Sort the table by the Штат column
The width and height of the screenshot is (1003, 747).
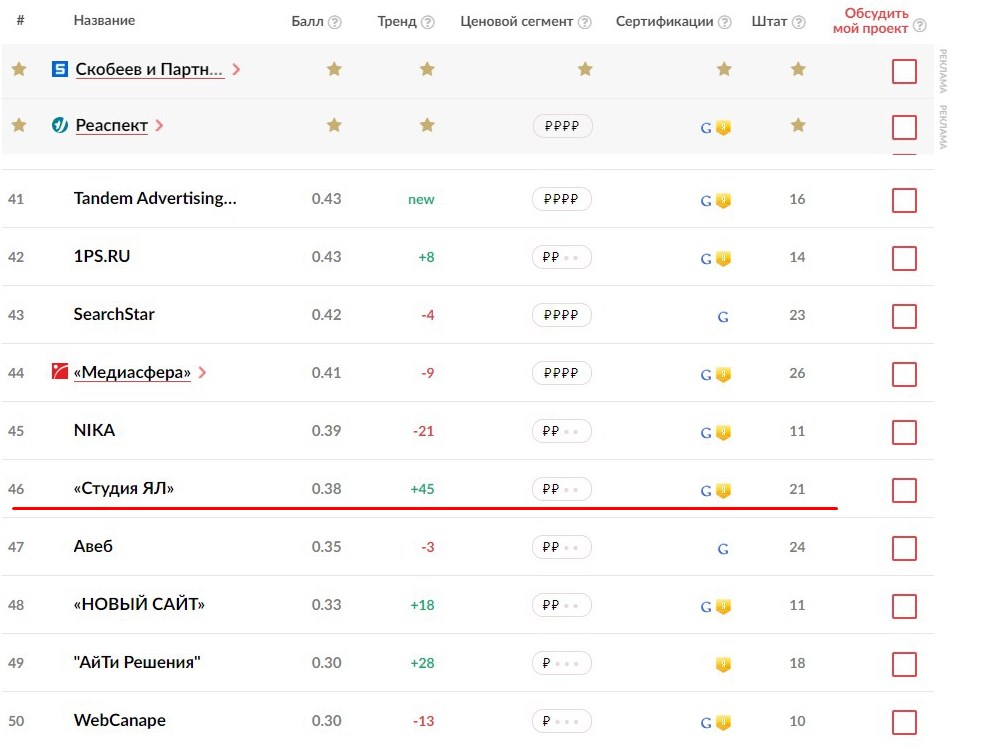coord(770,22)
